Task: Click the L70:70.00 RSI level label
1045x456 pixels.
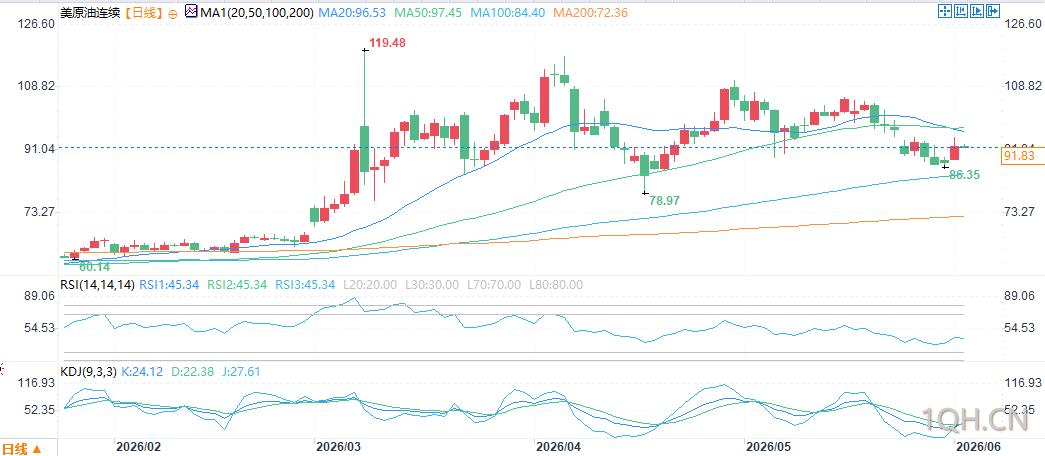Action: tap(491, 285)
